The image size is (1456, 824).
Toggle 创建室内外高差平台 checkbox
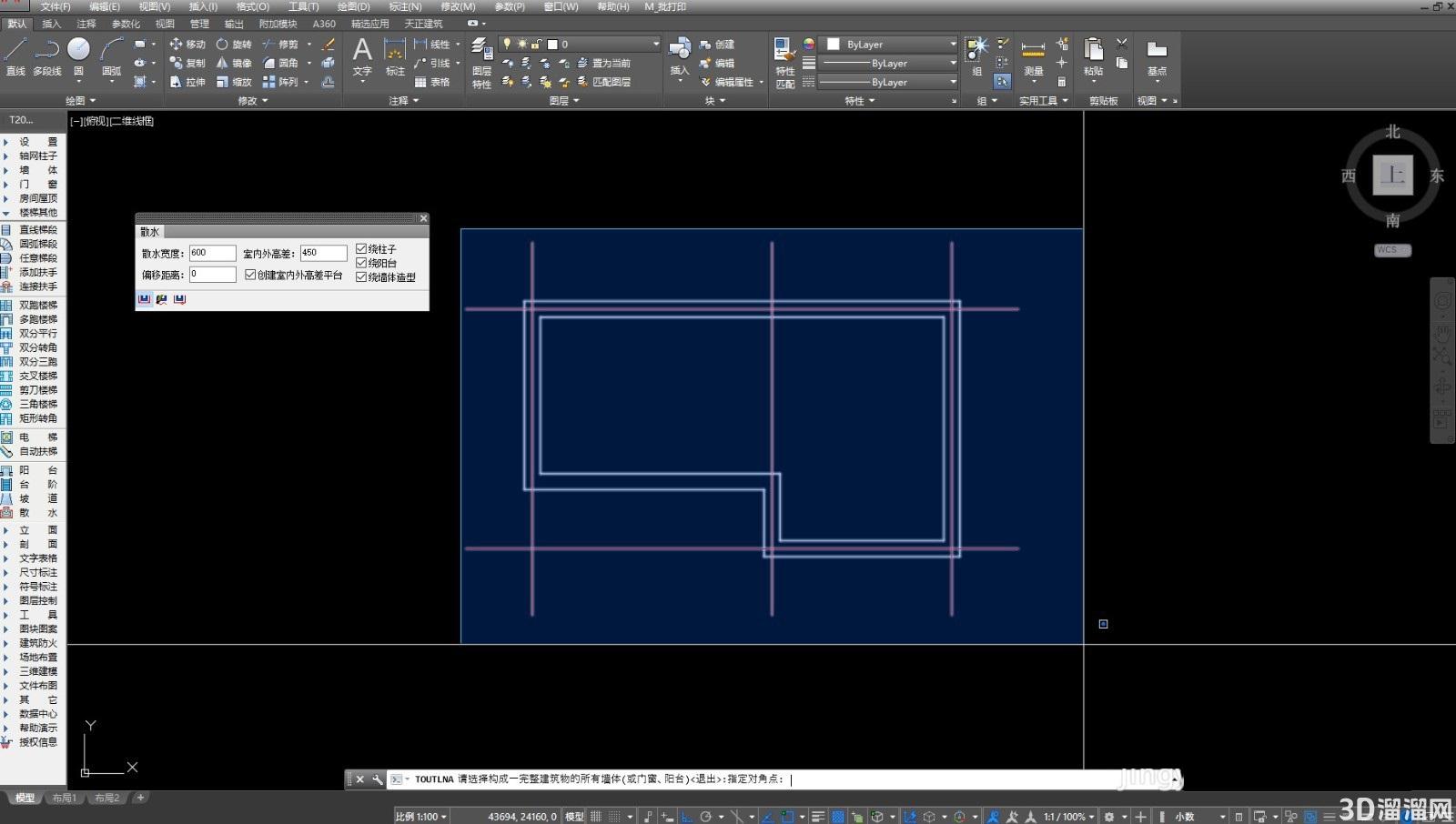[250, 275]
